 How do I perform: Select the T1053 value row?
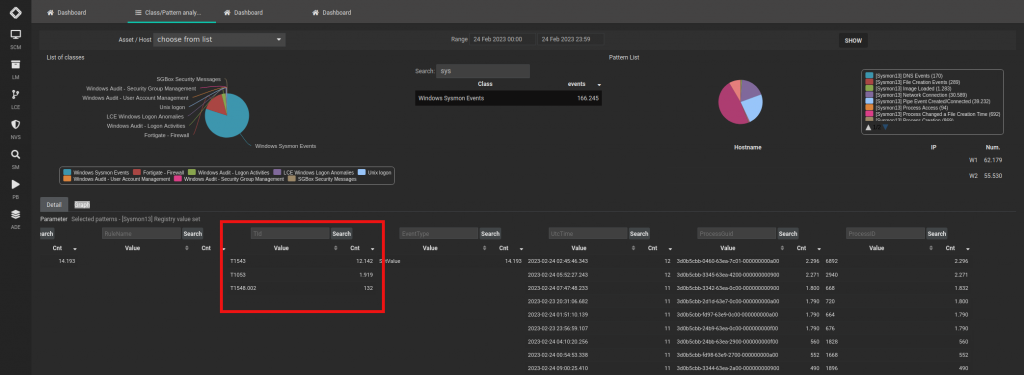click(301, 274)
